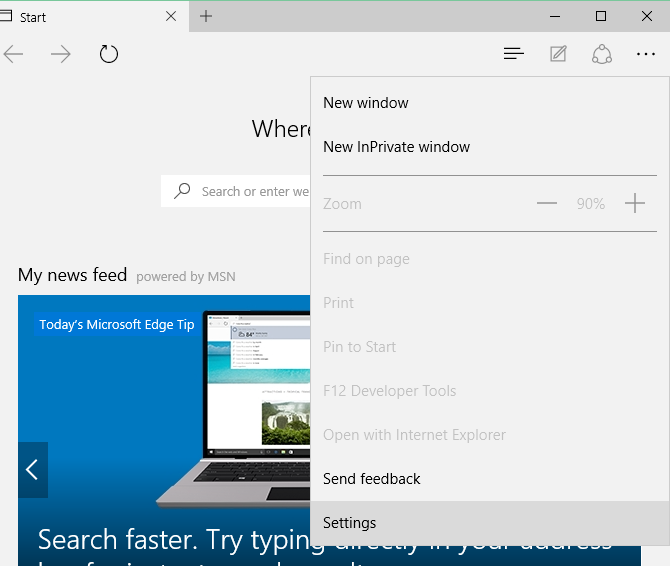Click the laptop image in news feed

pyautogui.click(x=233, y=409)
